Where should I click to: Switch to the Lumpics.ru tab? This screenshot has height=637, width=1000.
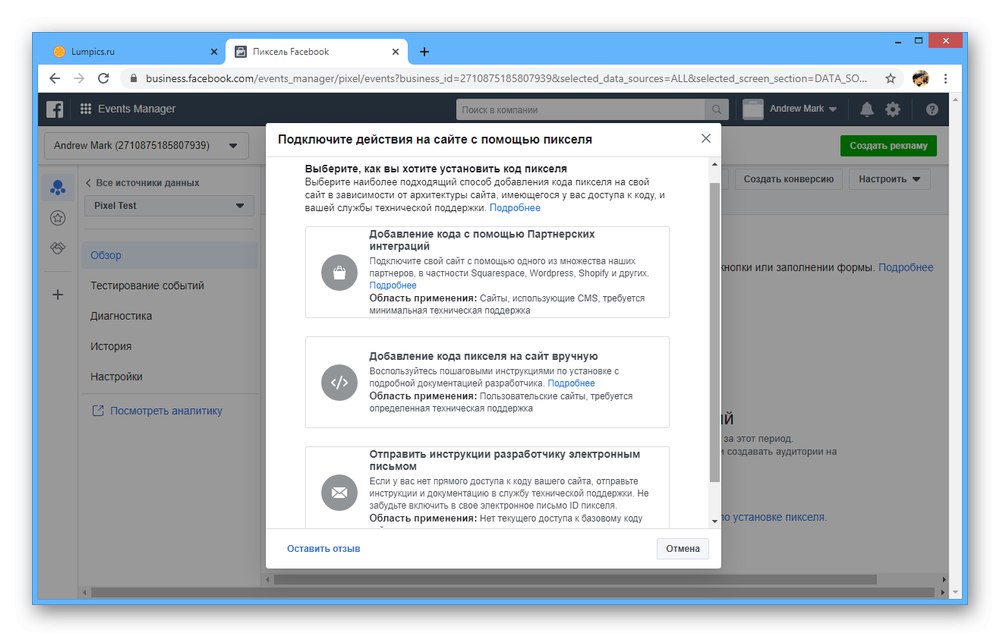[x=134, y=52]
